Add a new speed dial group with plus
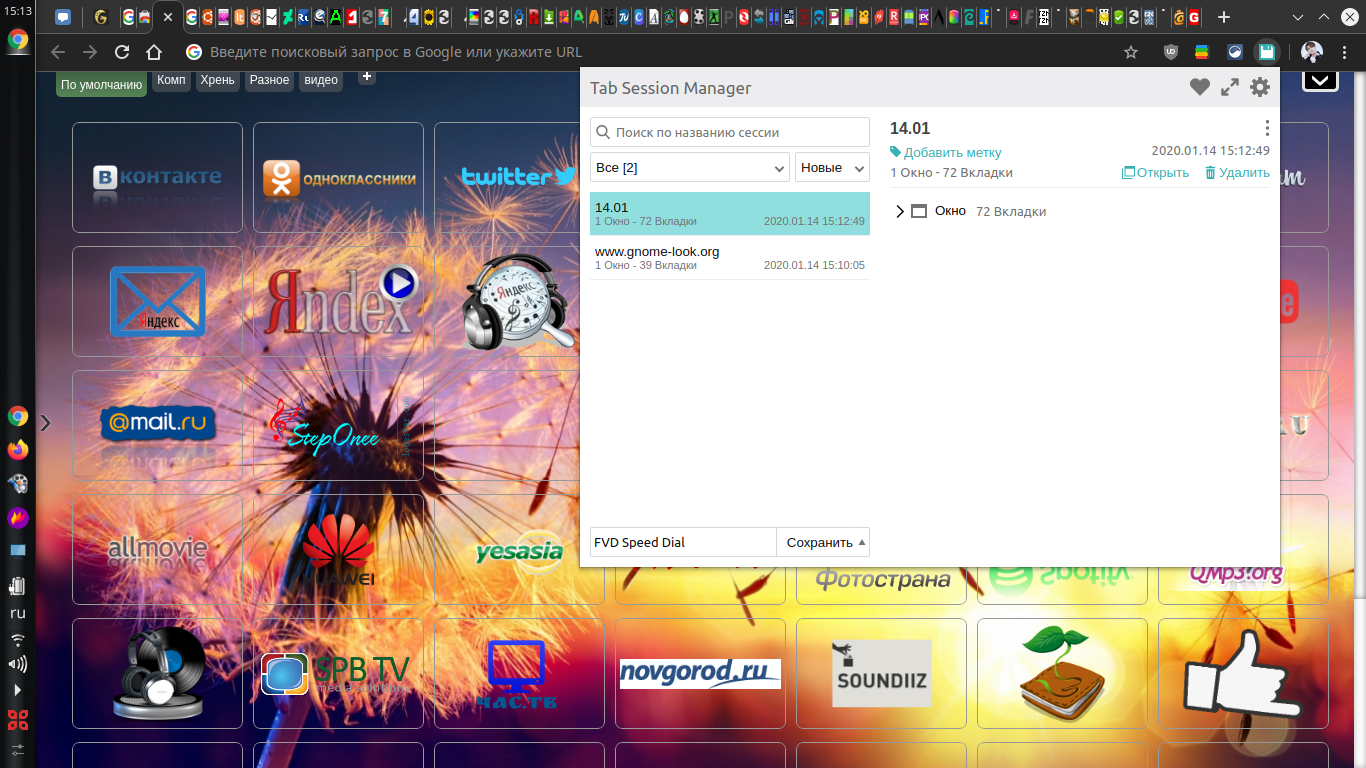1366x768 pixels. (x=367, y=77)
